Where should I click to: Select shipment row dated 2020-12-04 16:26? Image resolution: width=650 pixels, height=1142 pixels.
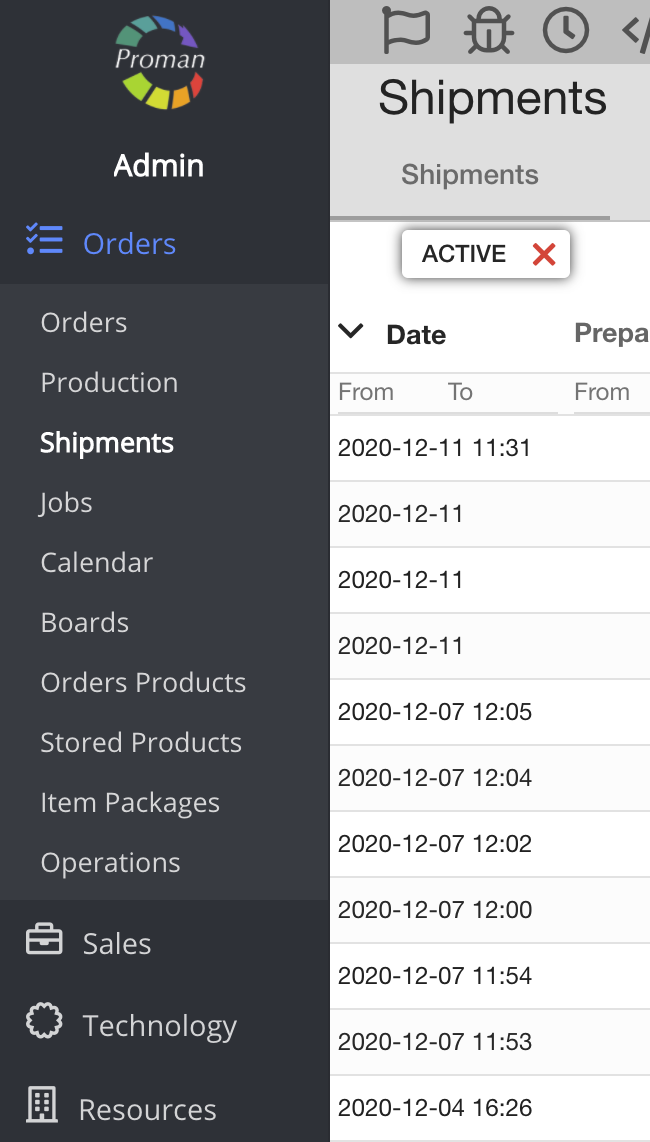[435, 1108]
